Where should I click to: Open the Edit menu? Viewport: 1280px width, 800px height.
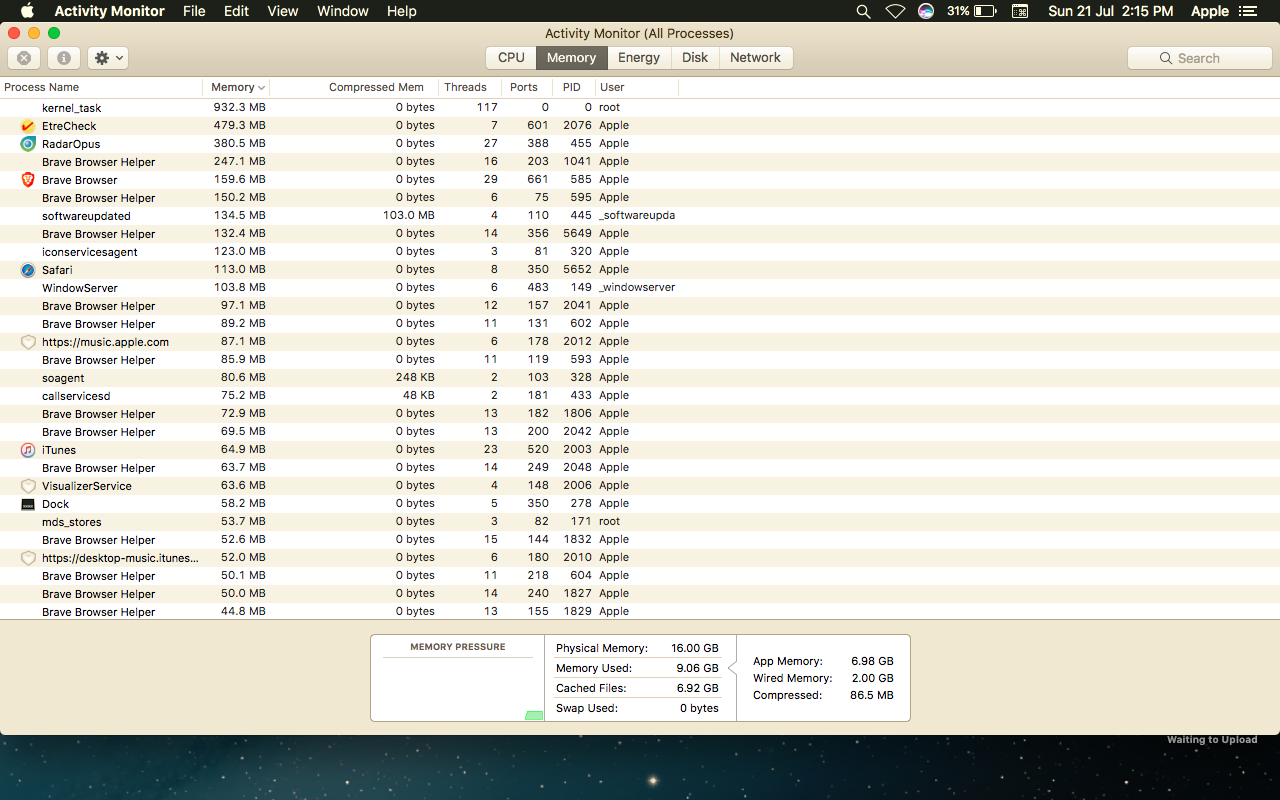point(236,11)
